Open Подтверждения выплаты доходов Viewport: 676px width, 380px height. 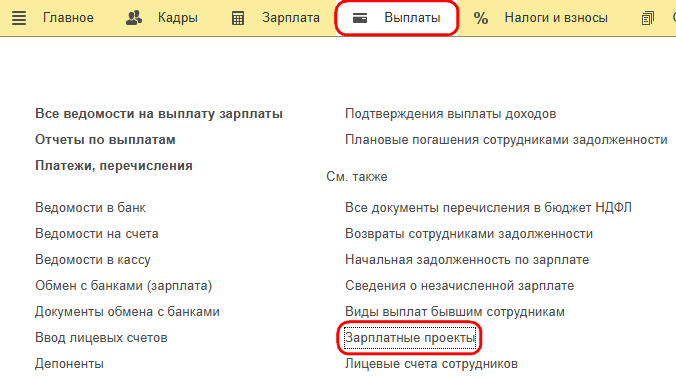(x=451, y=114)
